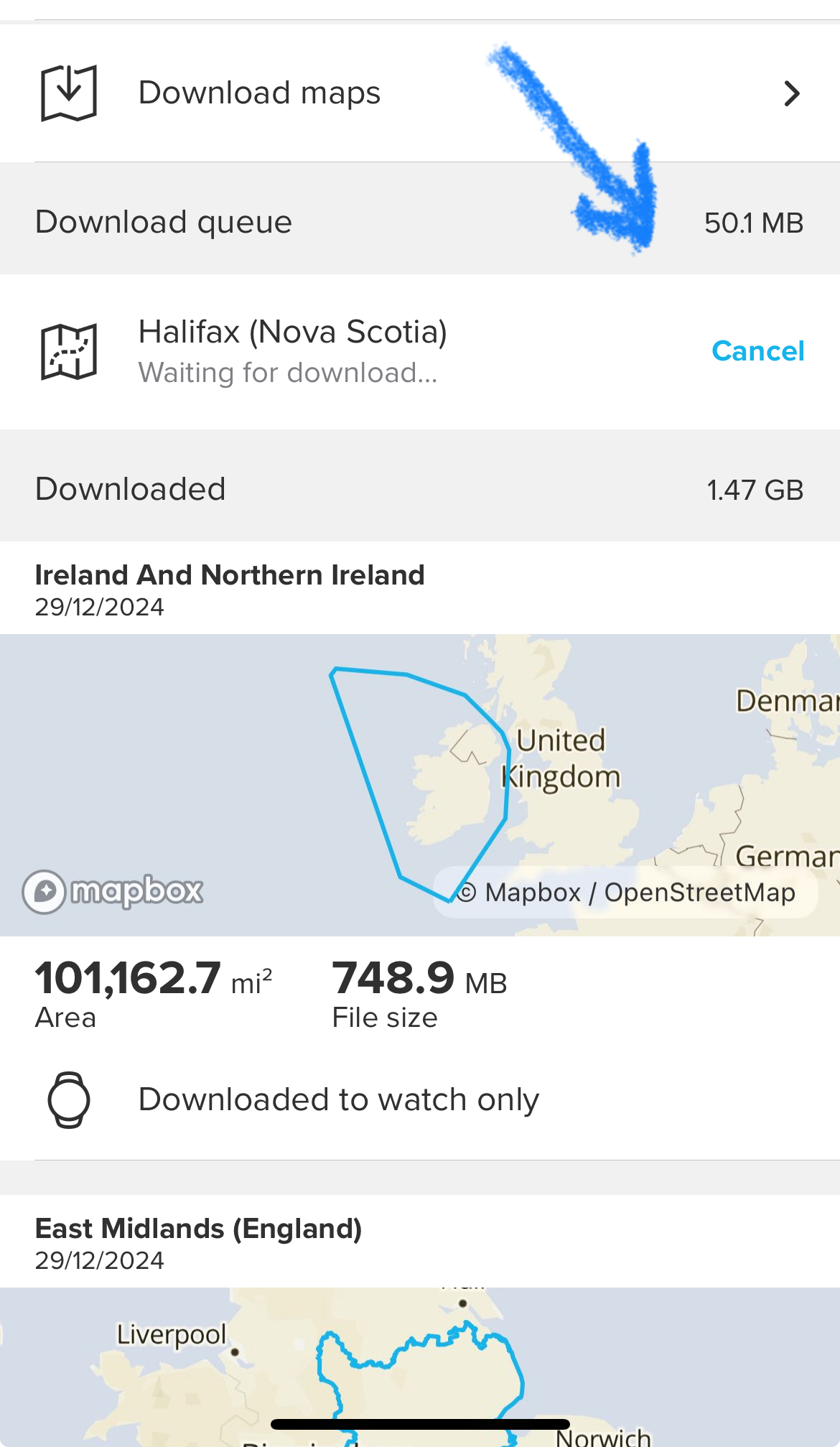The width and height of the screenshot is (840, 1447).
Task: Select the Ireland And Northern Ireland title
Action: coord(230,575)
